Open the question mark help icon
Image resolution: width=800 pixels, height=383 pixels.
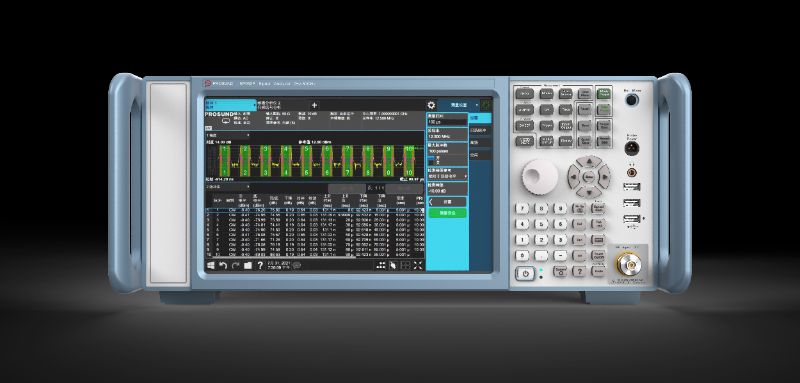pos(260,265)
